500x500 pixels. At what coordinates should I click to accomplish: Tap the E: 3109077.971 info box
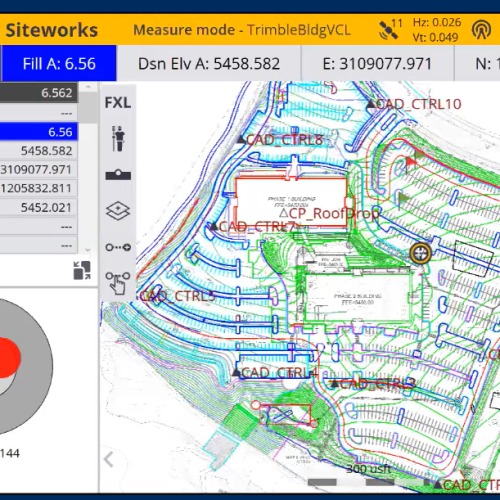tap(377, 63)
